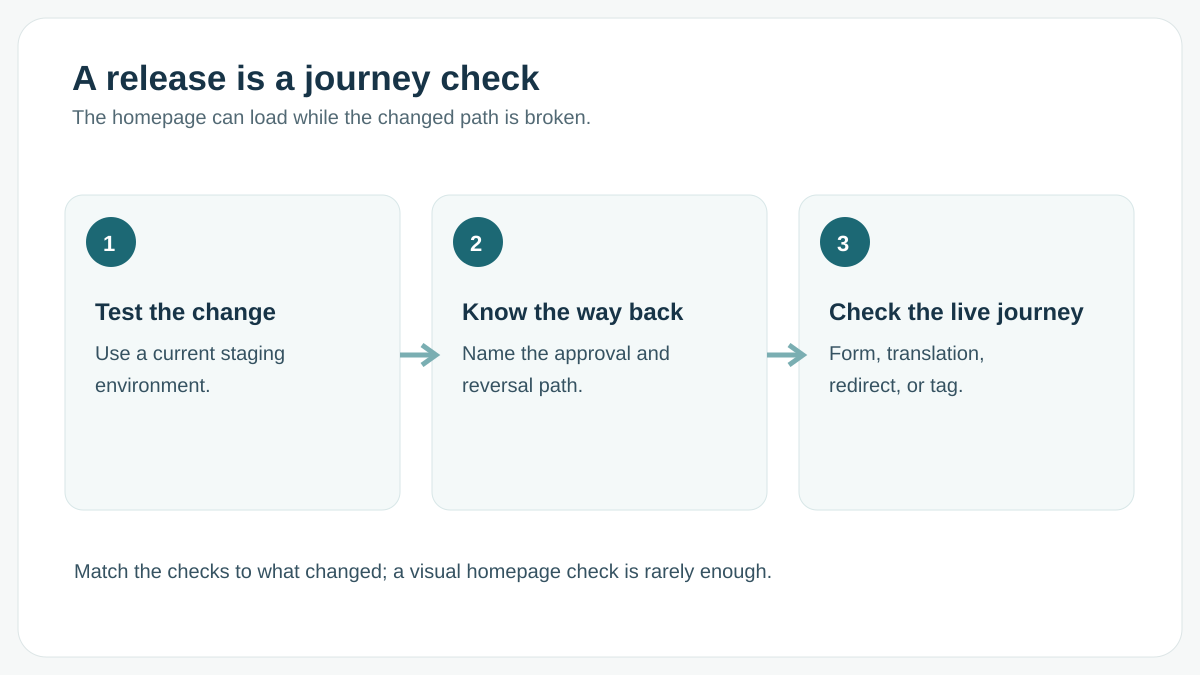The height and width of the screenshot is (675, 1200).
Task: Select the "Check the live journey" heading
Action: pyautogui.click(x=956, y=312)
